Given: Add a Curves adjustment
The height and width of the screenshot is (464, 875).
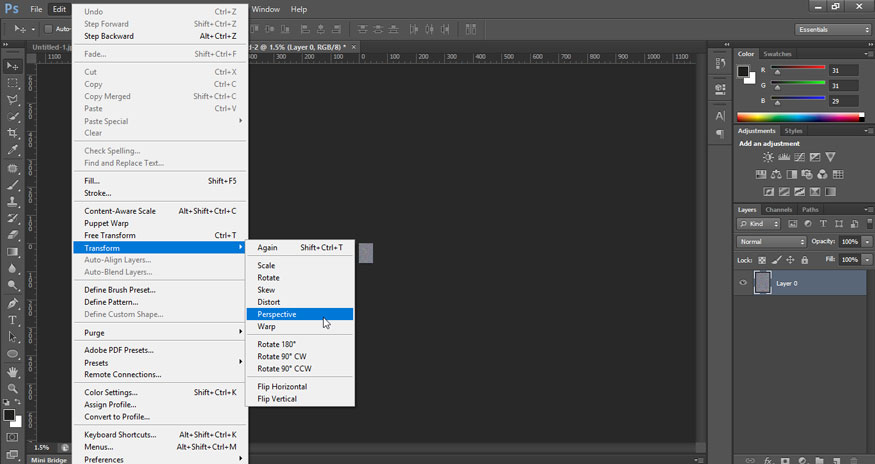Looking at the screenshot, I should (800, 157).
